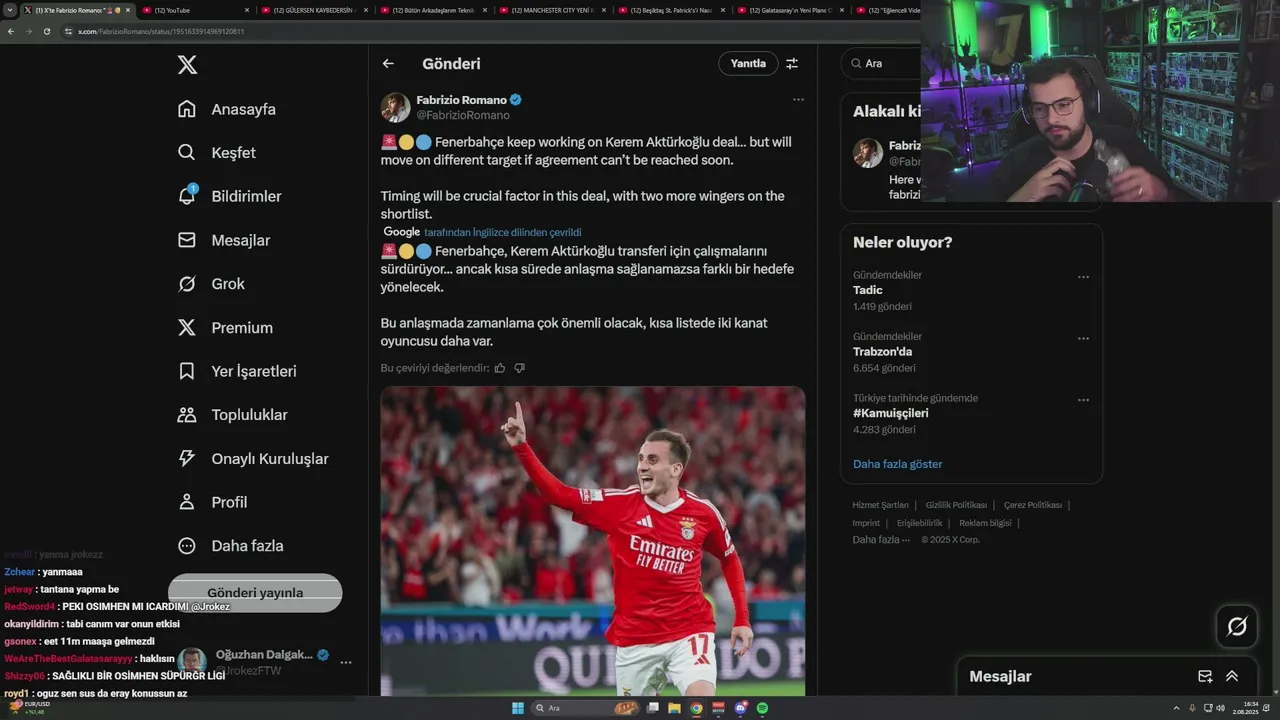
Task: Reload page with browser refresh button
Action: click(46, 31)
